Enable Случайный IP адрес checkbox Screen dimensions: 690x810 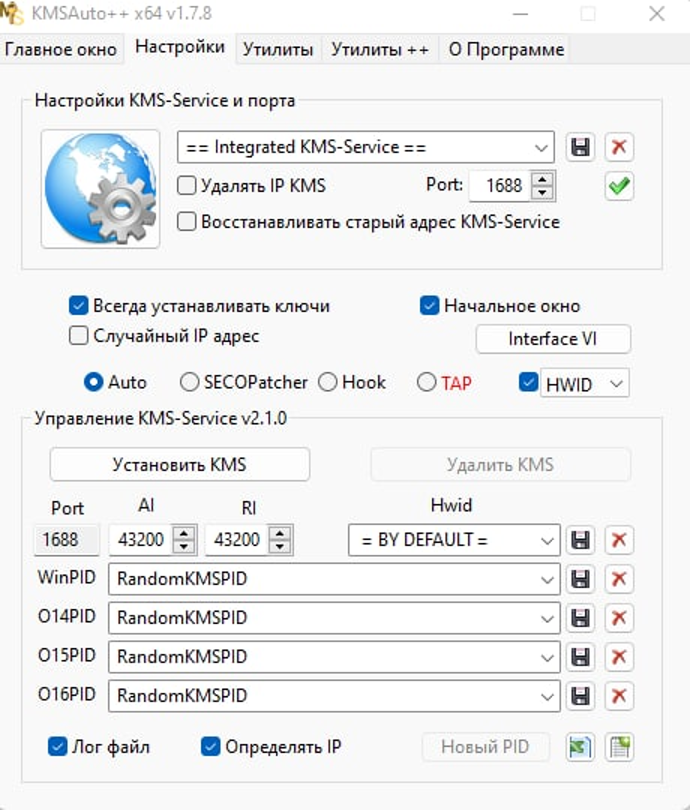(79, 336)
